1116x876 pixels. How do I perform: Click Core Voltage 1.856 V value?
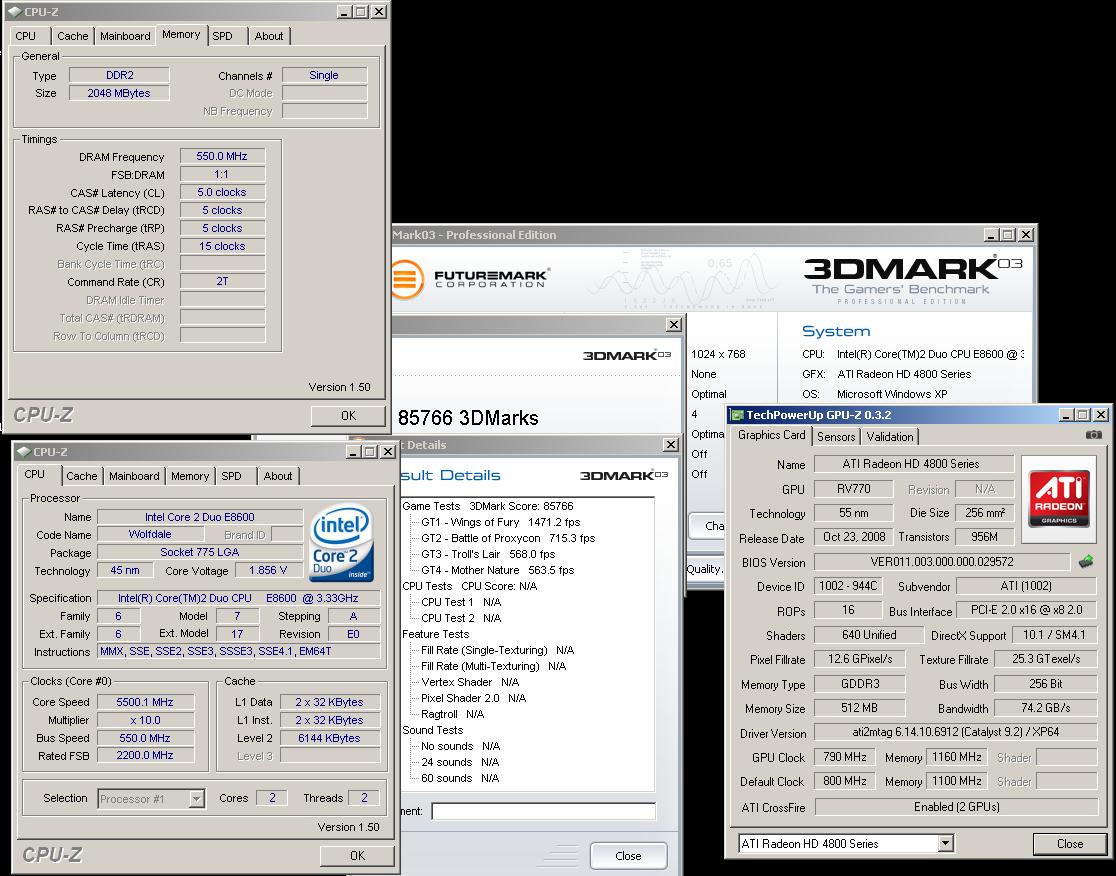268,571
